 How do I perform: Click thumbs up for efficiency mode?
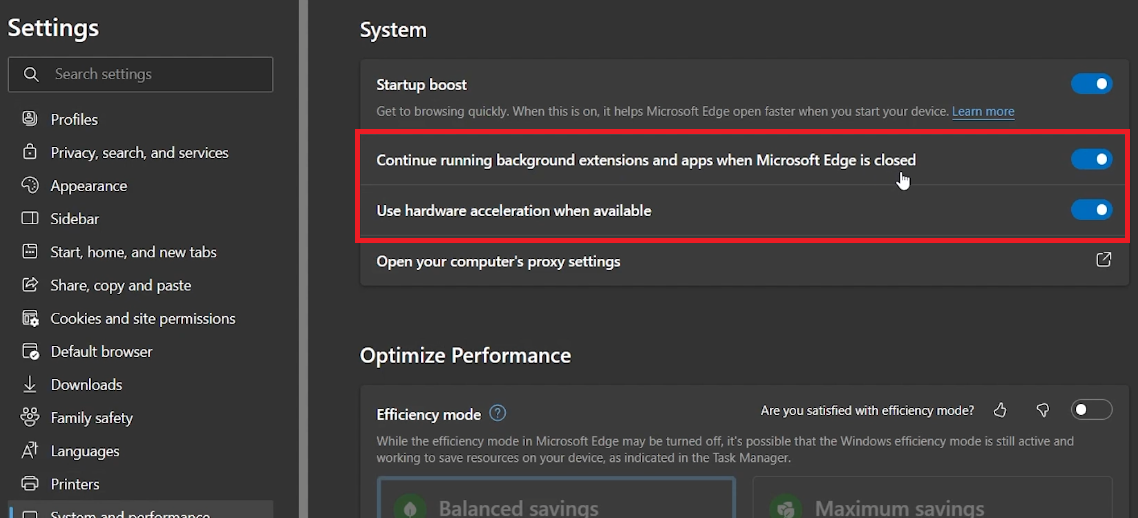coord(1000,410)
